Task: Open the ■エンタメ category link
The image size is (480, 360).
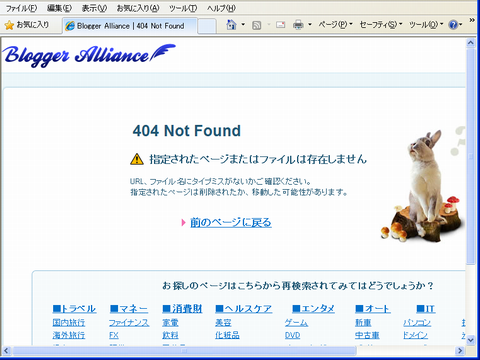Action: 313,309
